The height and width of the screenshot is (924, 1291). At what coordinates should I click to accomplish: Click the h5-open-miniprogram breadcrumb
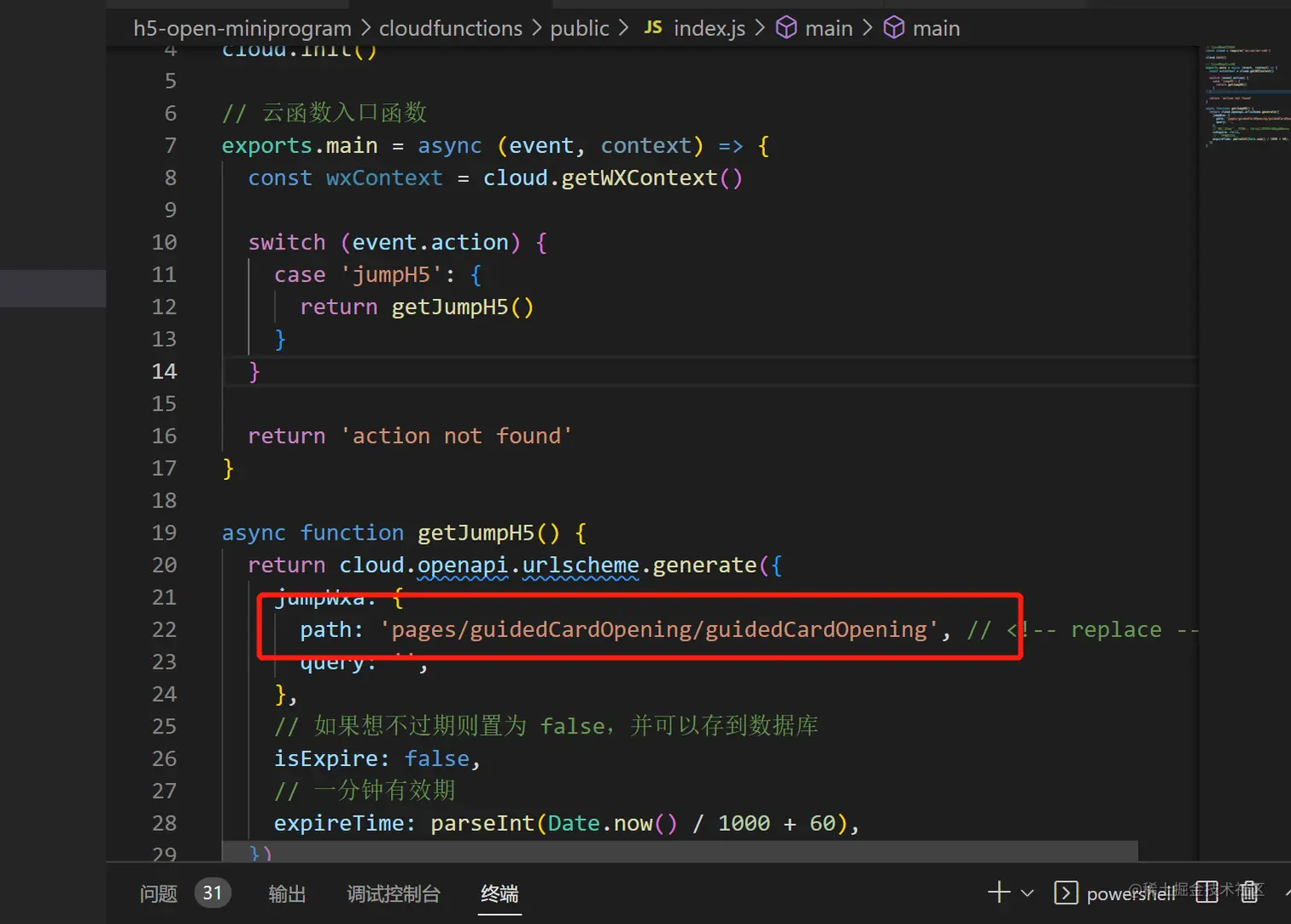click(x=242, y=28)
